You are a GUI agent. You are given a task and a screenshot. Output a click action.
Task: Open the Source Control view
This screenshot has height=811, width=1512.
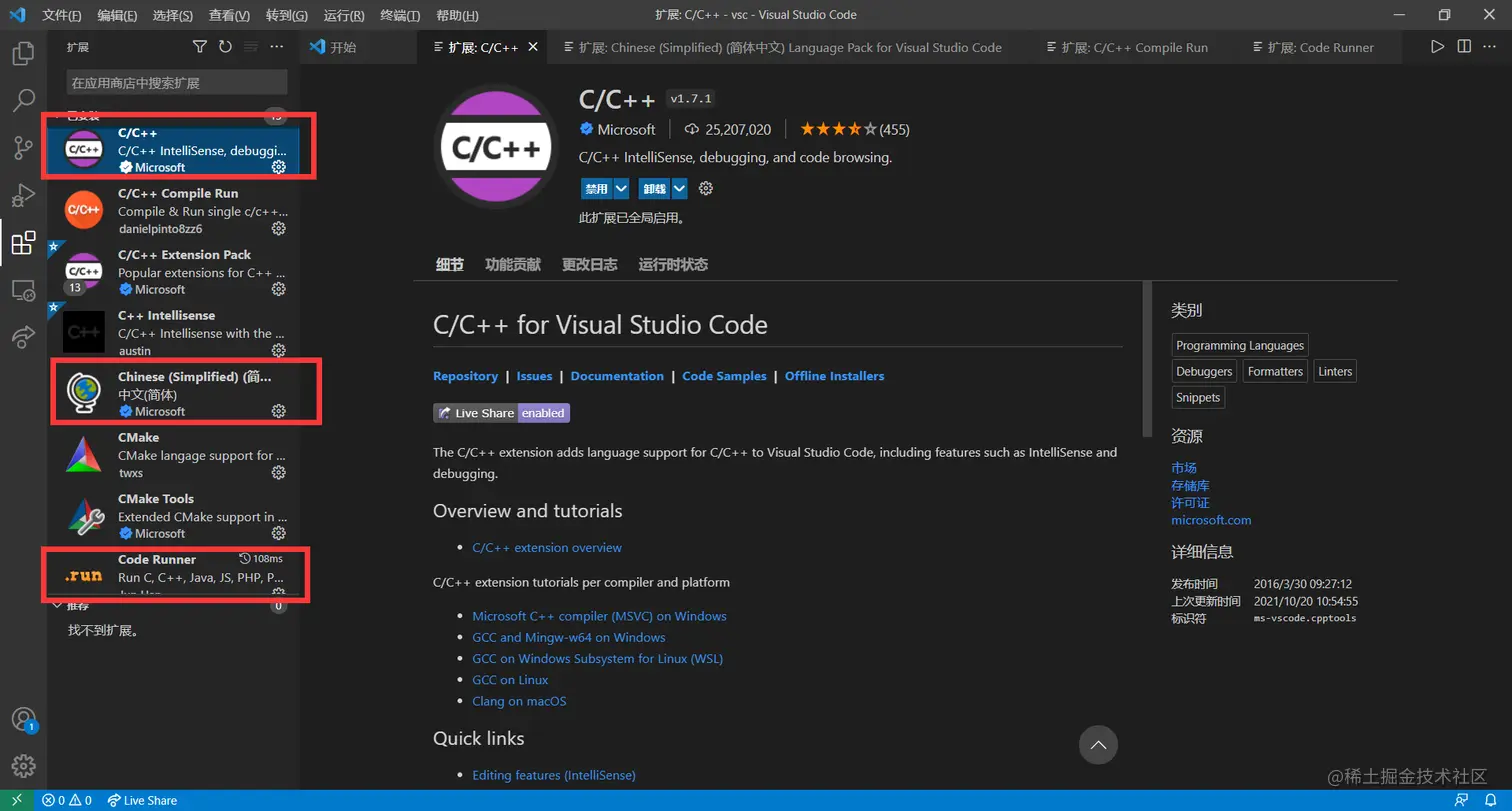tap(23, 148)
